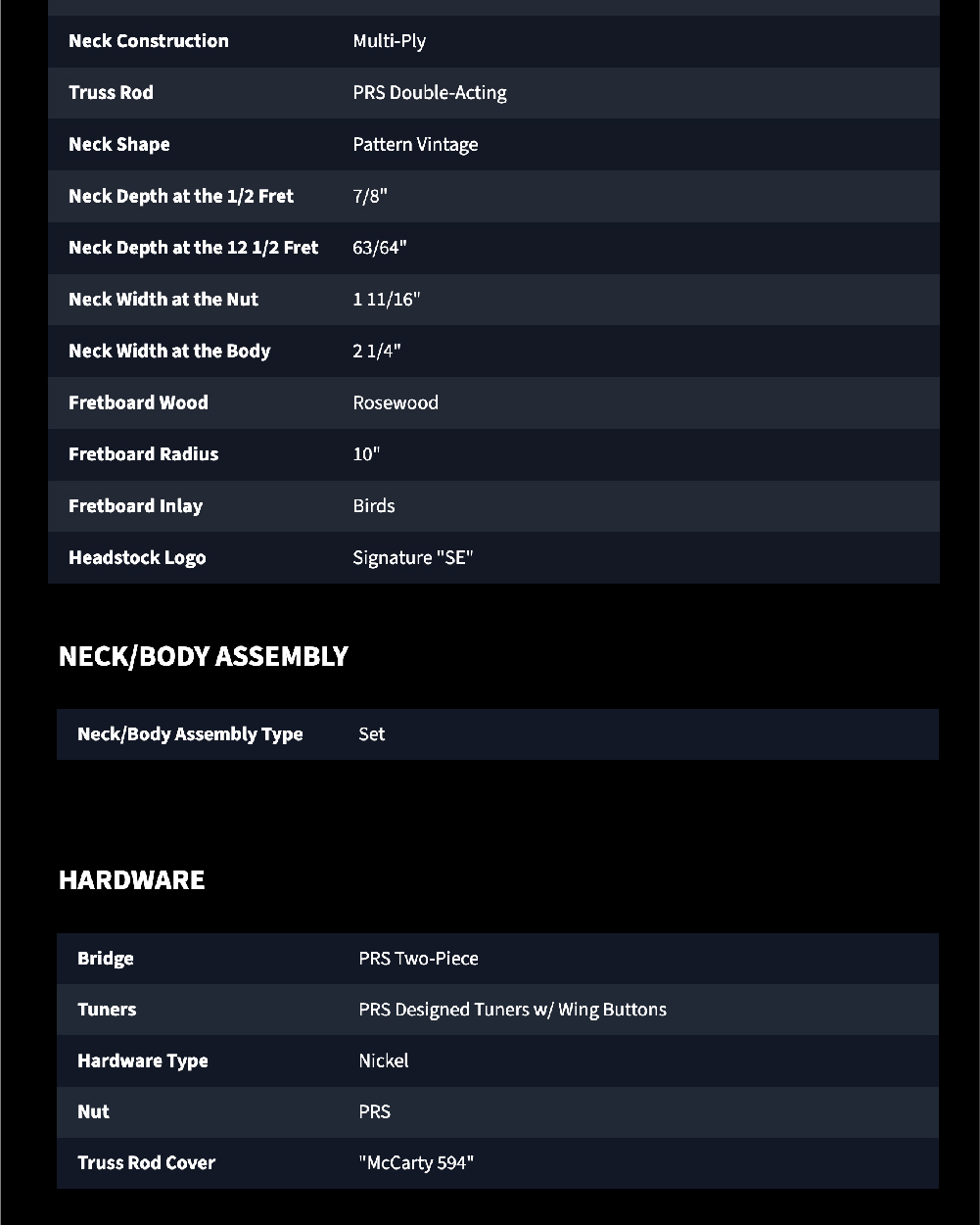Click the Truss Rod label
The height and width of the screenshot is (1225, 980).
tap(111, 93)
